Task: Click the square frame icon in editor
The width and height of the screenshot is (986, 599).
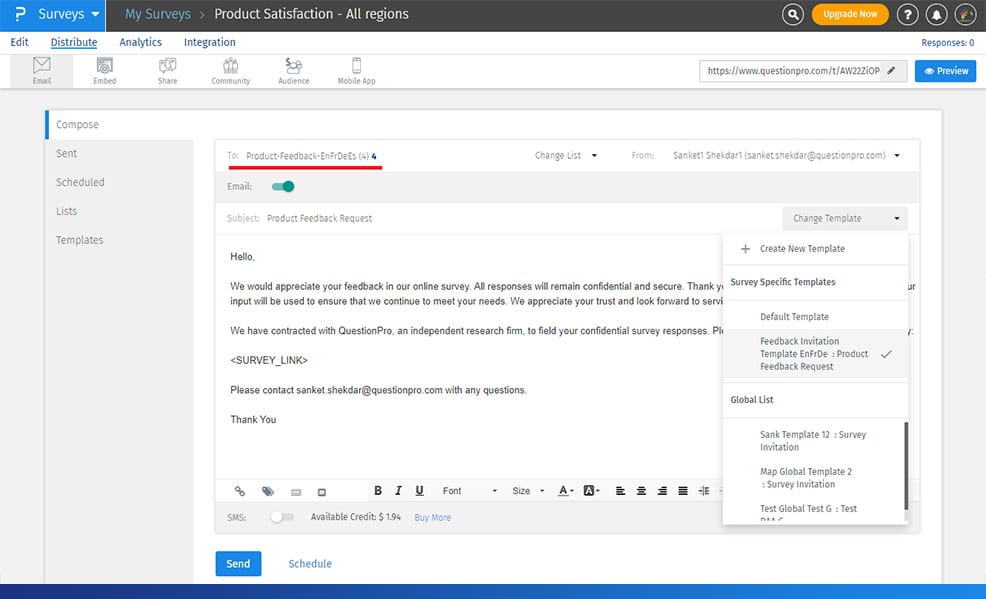Action: 321,492
